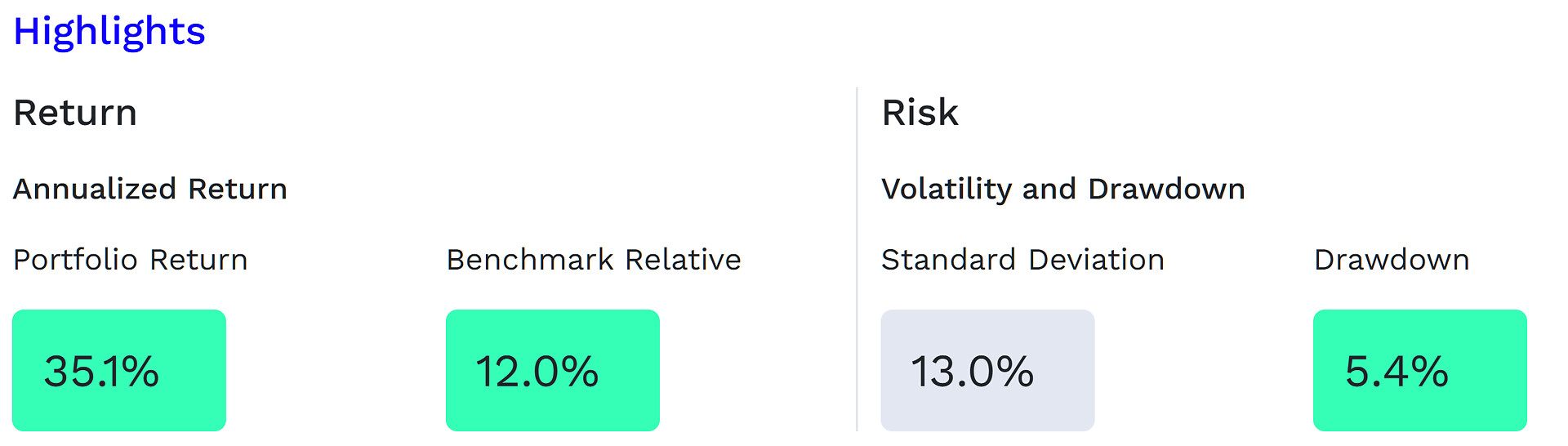Click the Portfolio Return label
1568x446 pixels.
point(130,260)
